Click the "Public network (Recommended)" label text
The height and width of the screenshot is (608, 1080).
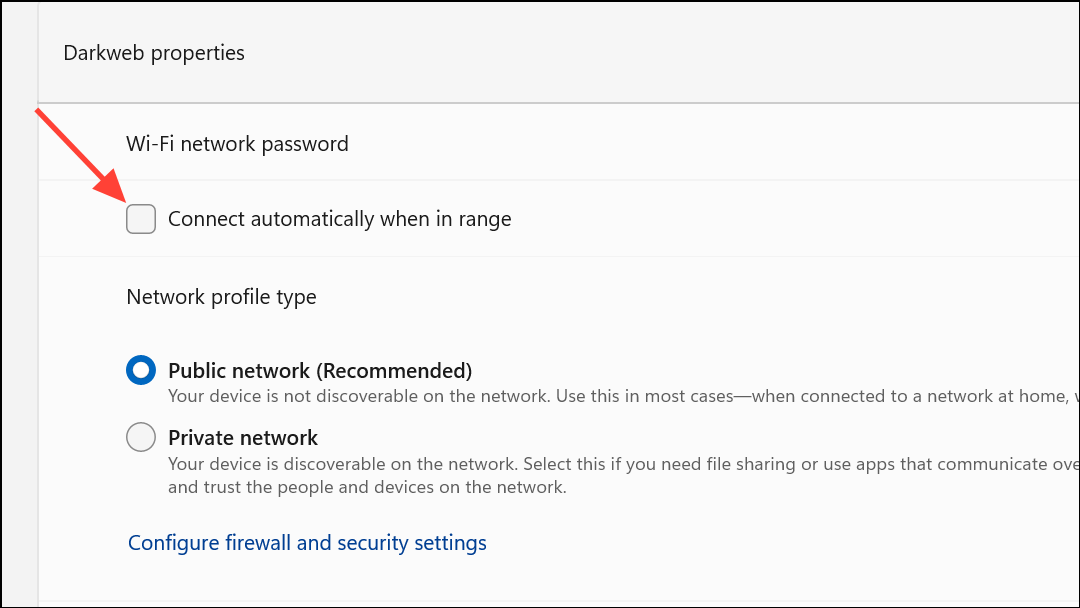click(x=319, y=371)
